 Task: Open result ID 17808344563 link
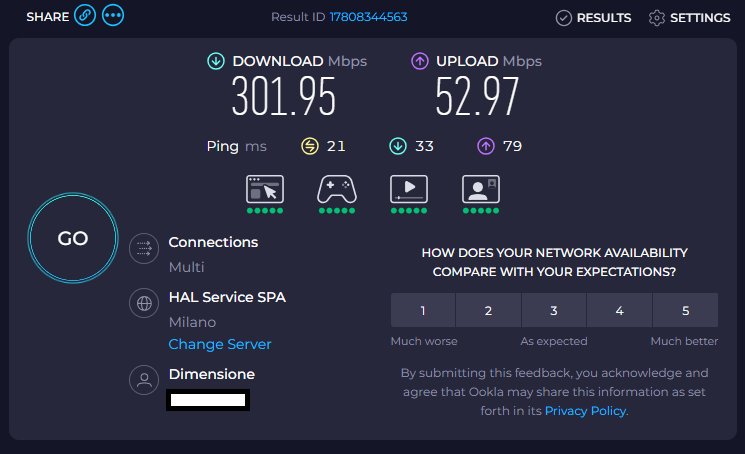click(x=369, y=17)
